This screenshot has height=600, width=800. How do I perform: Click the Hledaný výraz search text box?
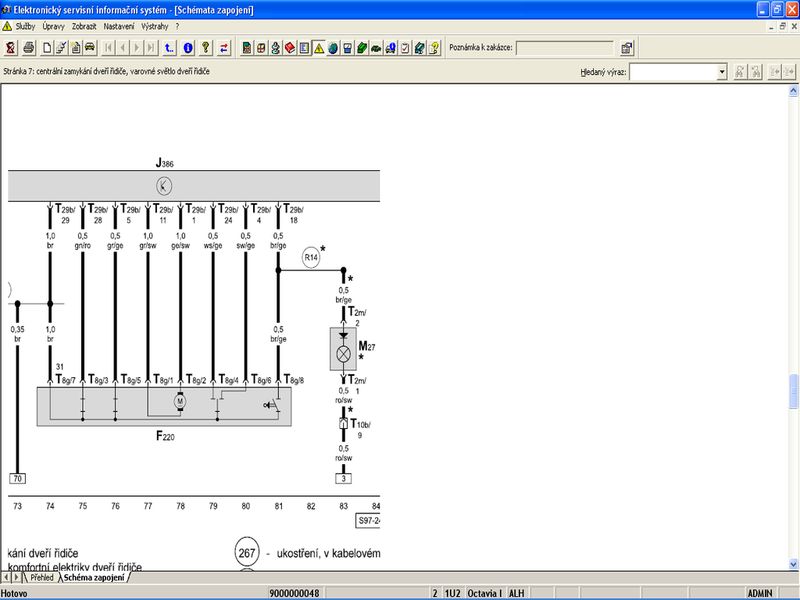[x=672, y=72]
